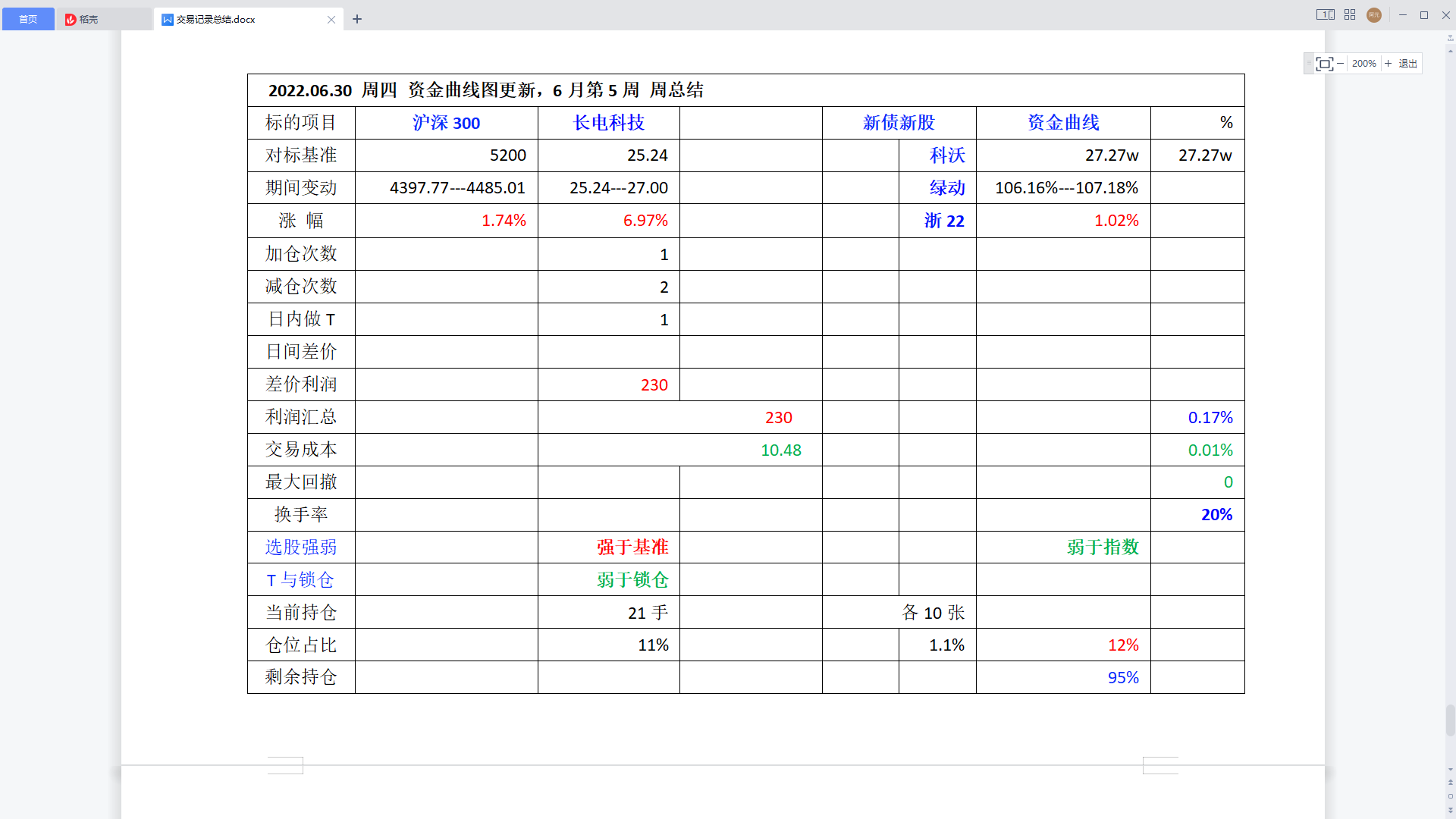This screenshot has width=1456, height=819.
Task: Click the 退出 button to exit fullscreen
Action: [x=1407, y=64]
